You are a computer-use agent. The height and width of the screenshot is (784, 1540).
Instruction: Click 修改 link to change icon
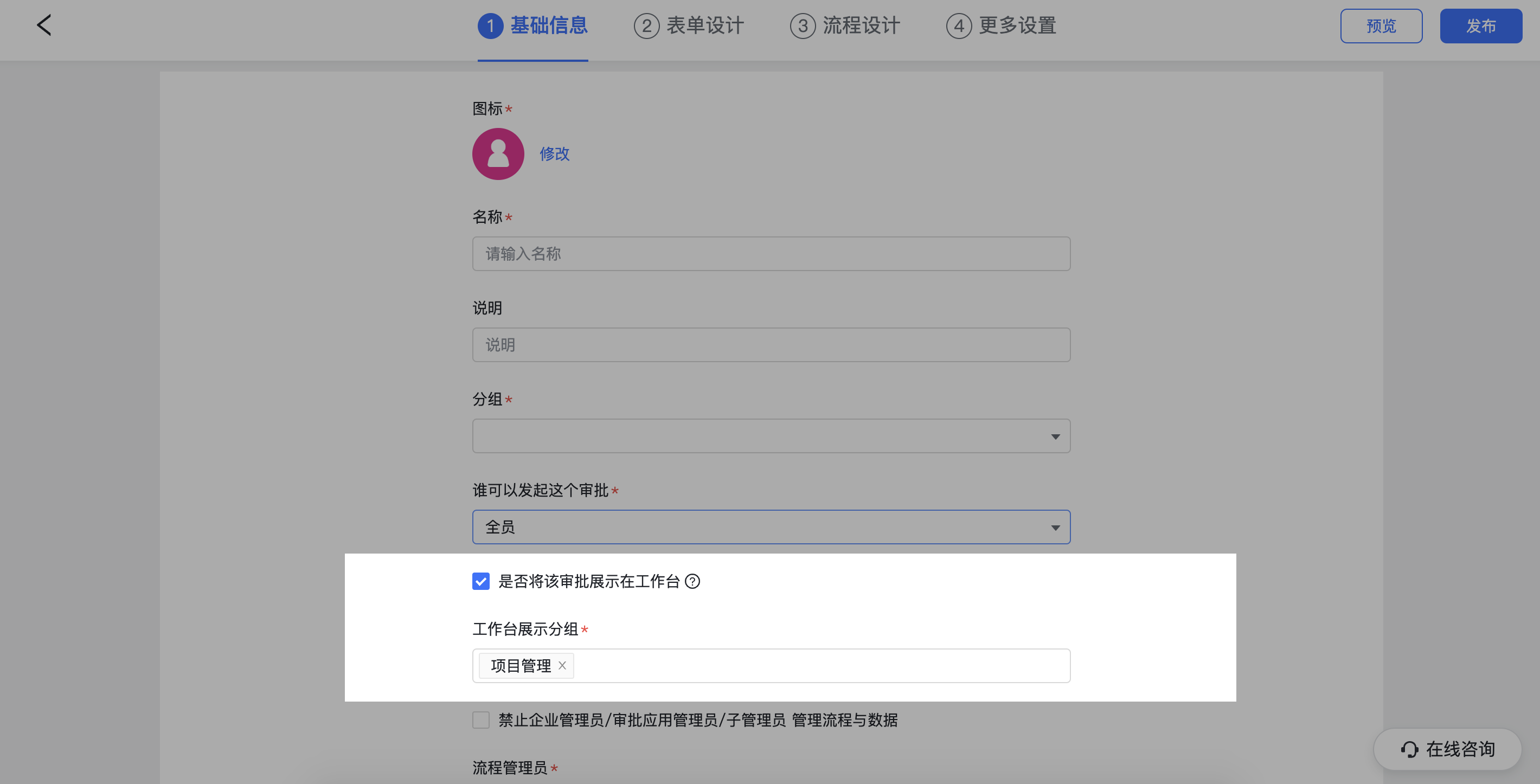tap(554, 154)
